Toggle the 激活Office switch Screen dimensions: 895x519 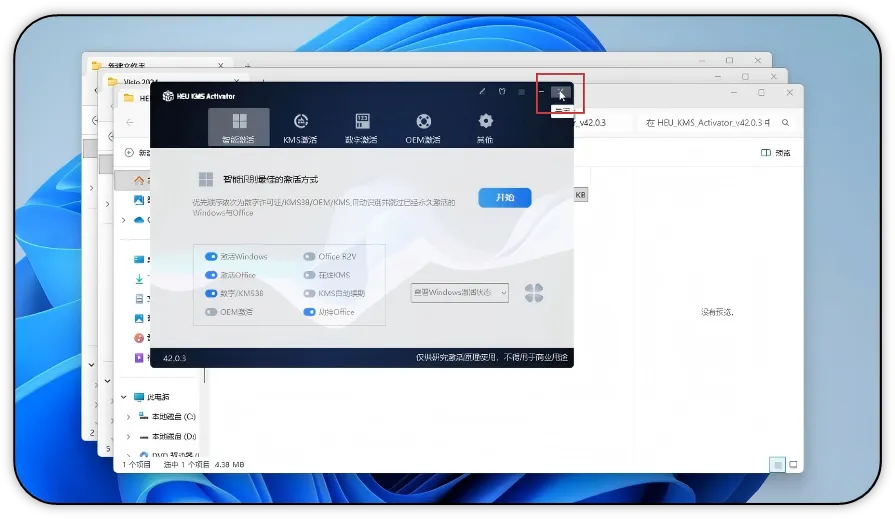pyautogui.click(x=211, y=275)
